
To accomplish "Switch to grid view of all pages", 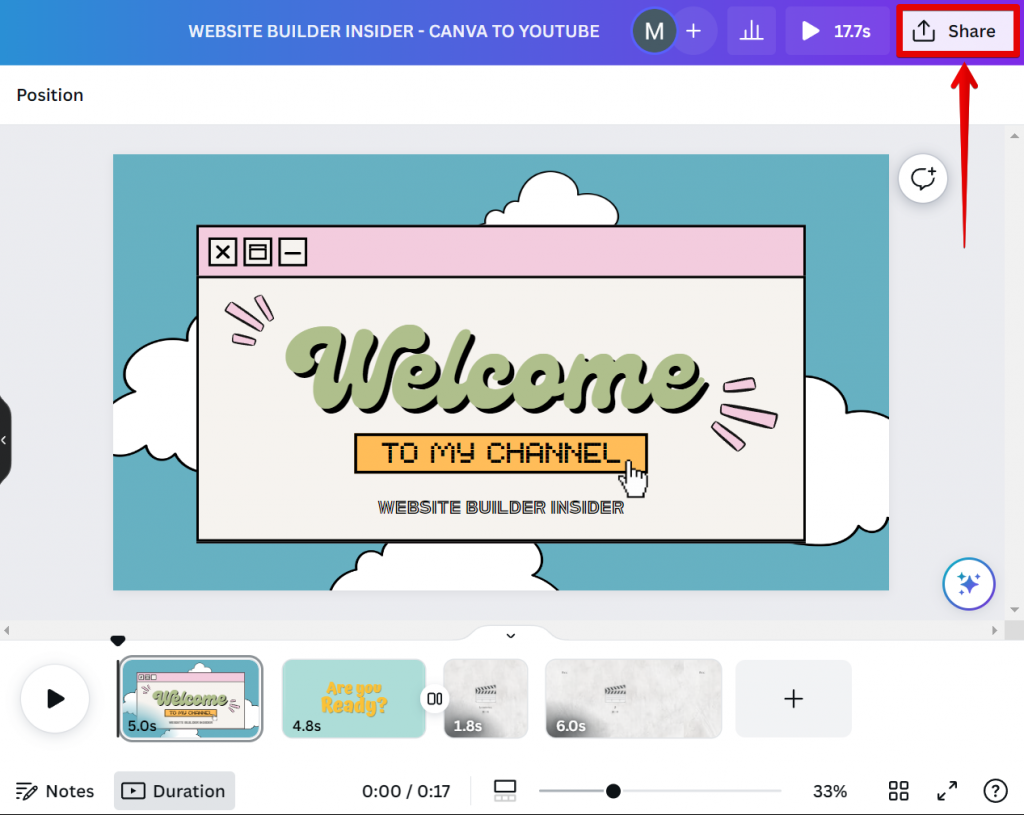I will pos(897,790).
